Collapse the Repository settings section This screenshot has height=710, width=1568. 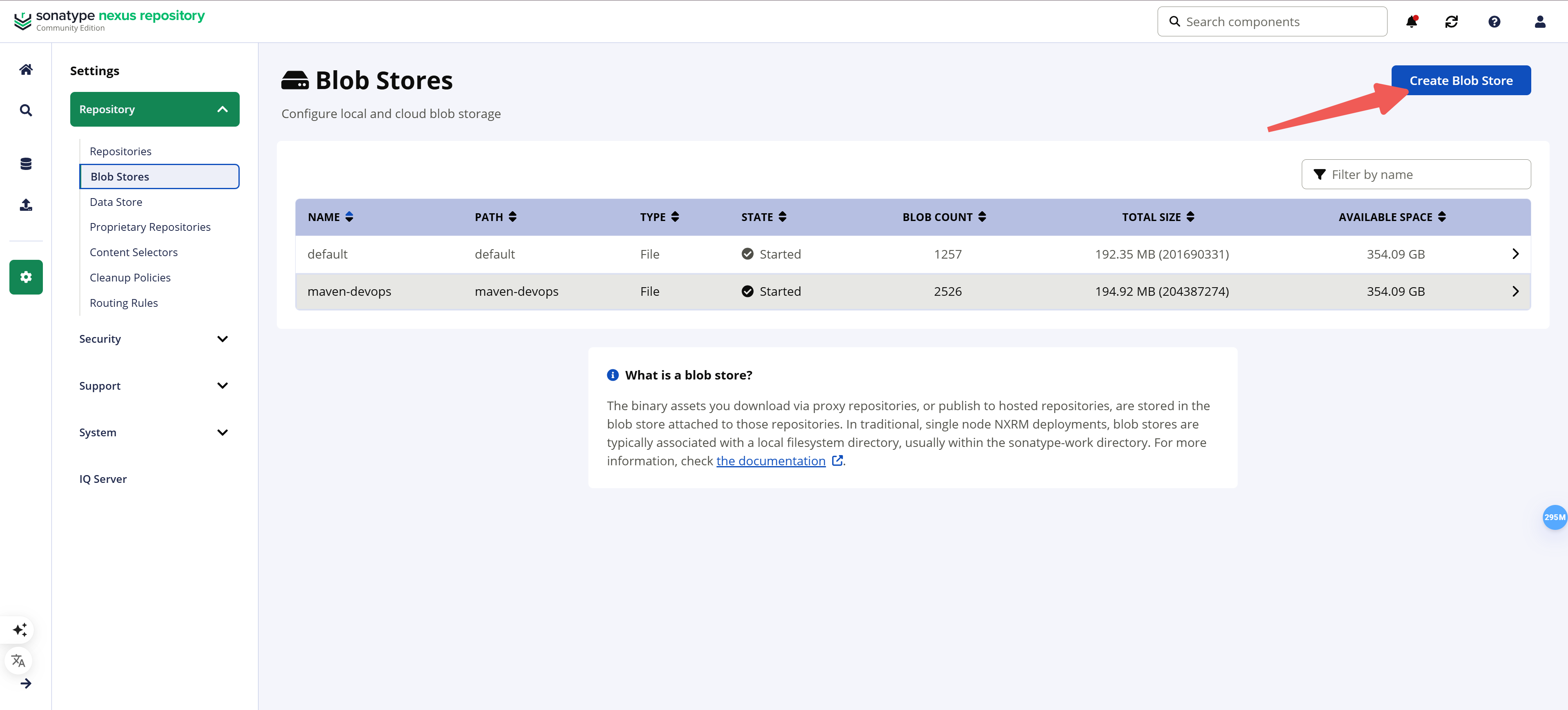point(155,109)
